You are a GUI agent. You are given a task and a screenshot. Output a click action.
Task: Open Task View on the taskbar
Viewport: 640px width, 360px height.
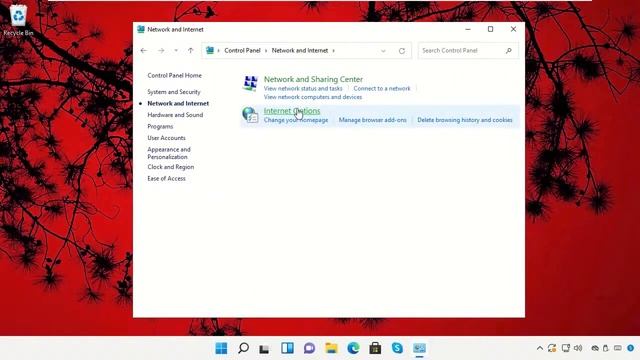pos(264,348)
